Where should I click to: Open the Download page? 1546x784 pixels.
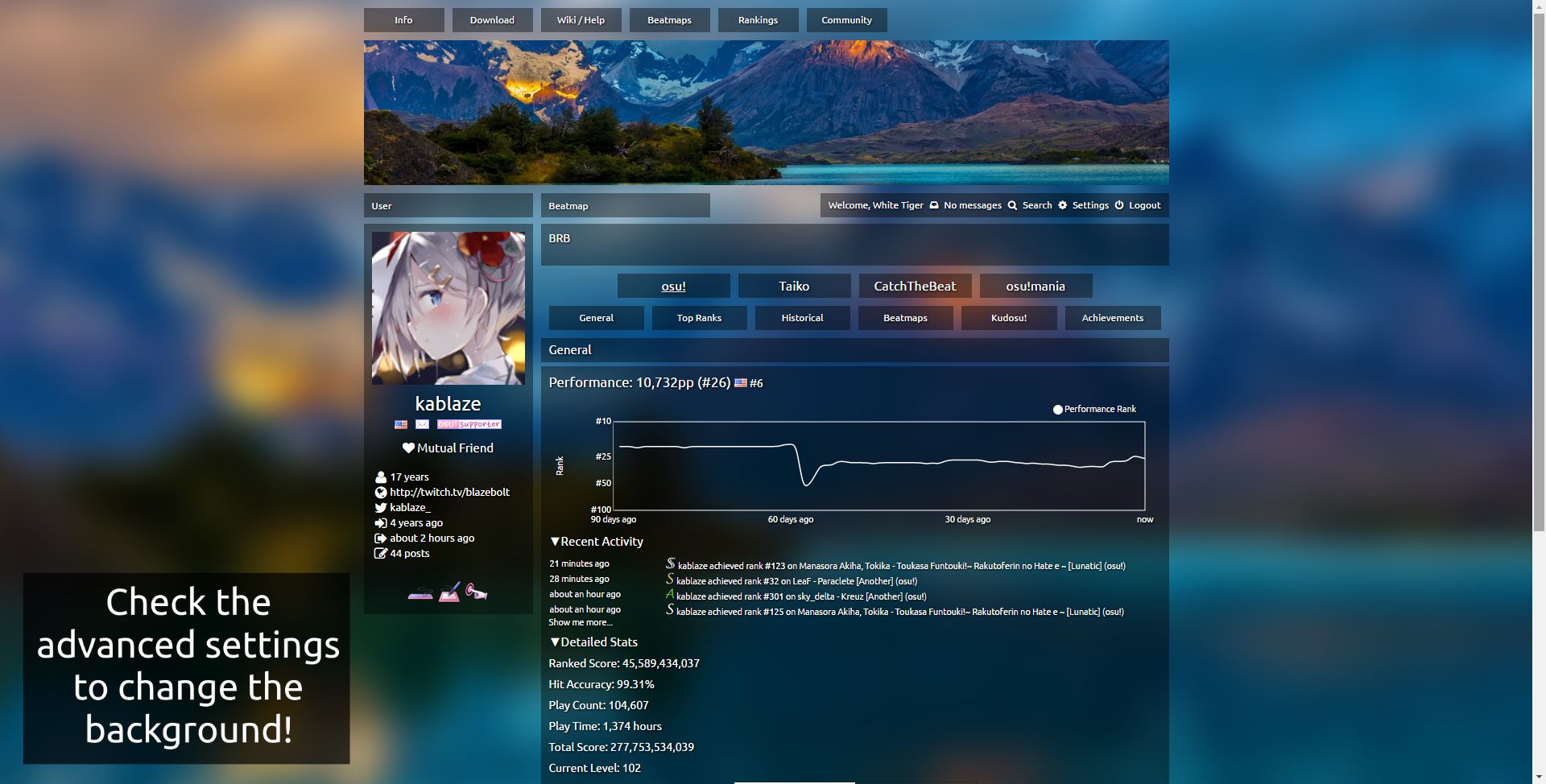point(492,20)
